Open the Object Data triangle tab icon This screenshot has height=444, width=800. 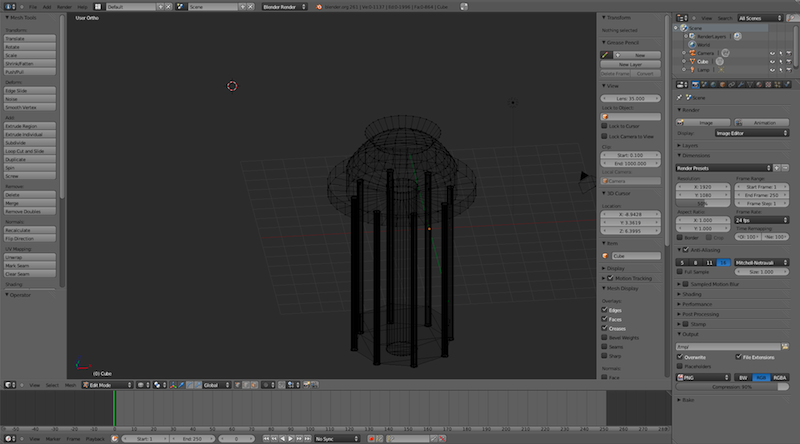(750, 84)
